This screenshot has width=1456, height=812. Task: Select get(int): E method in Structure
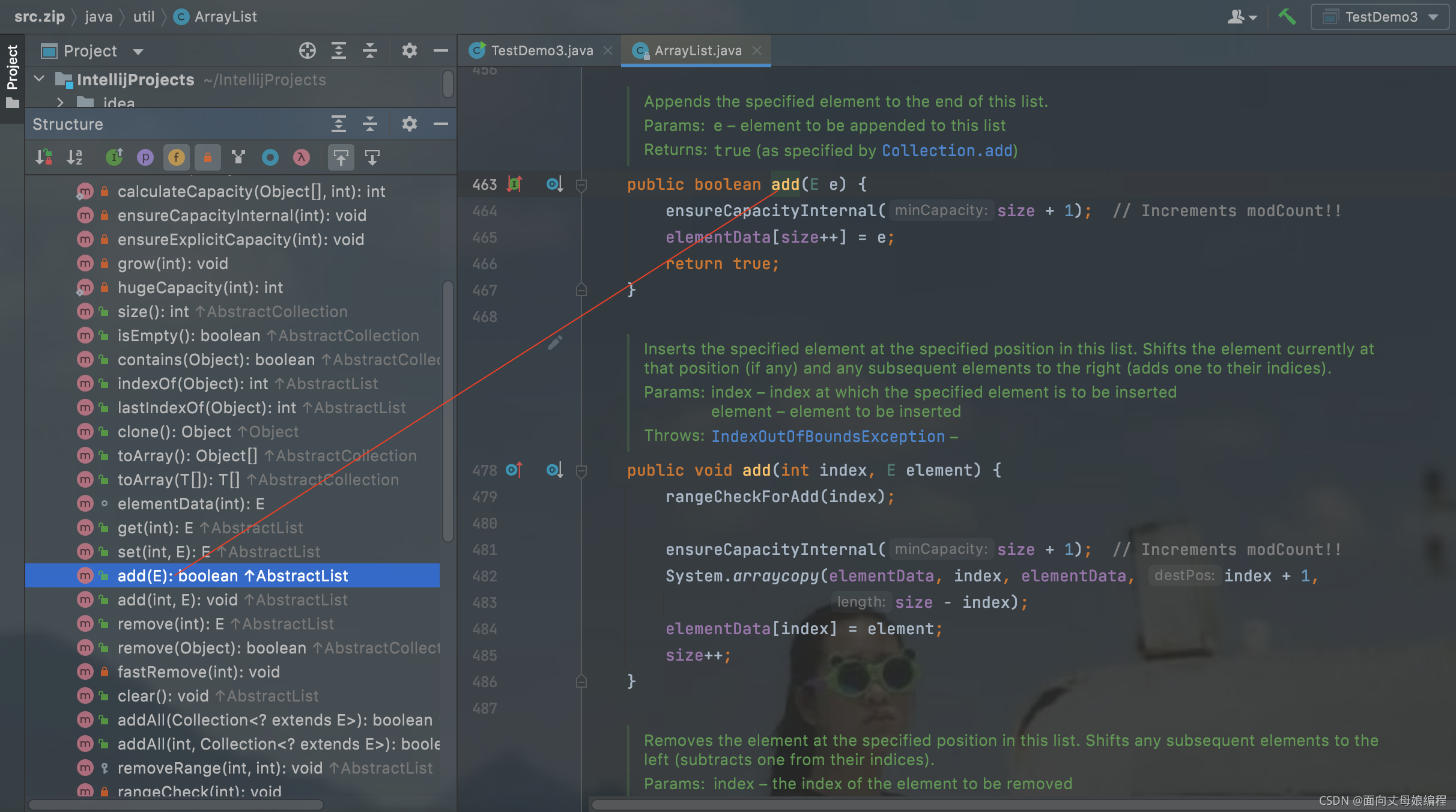coord(232,527)
